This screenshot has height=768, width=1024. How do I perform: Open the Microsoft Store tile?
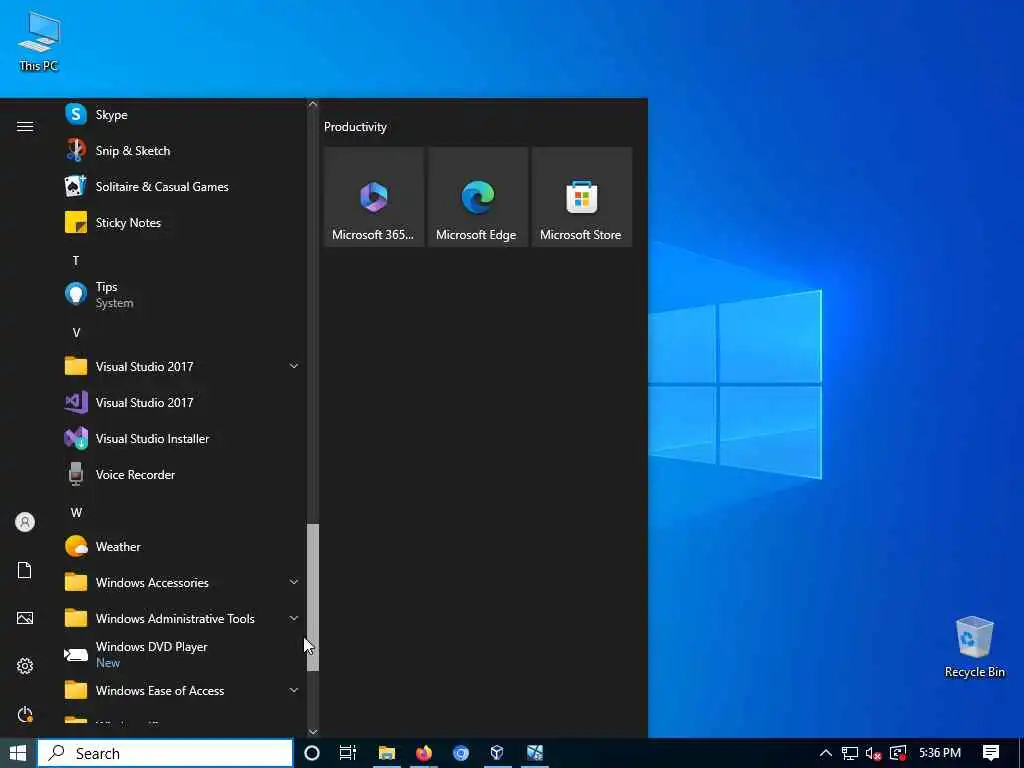point(581,197)
